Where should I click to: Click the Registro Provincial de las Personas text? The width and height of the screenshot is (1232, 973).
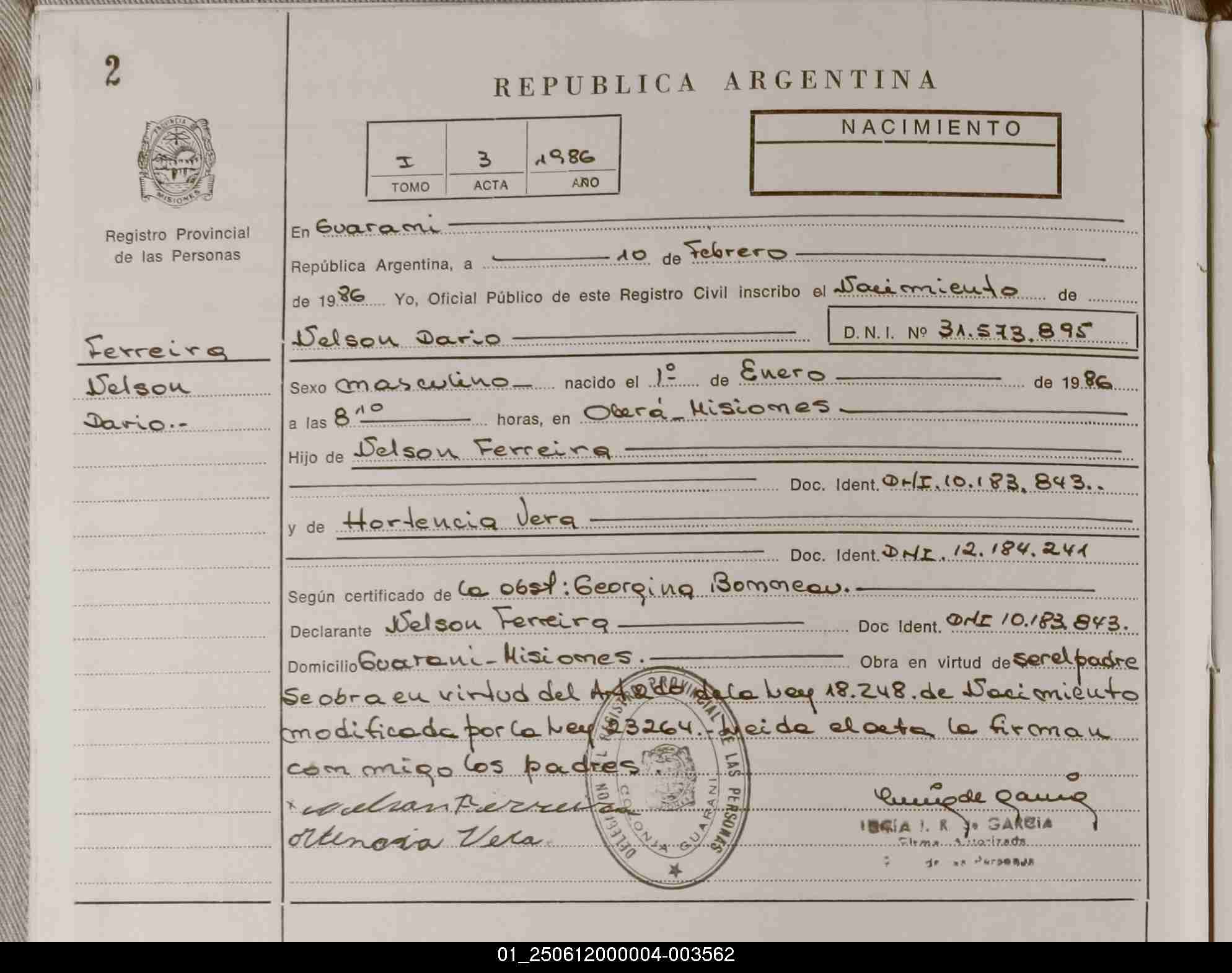177,245
